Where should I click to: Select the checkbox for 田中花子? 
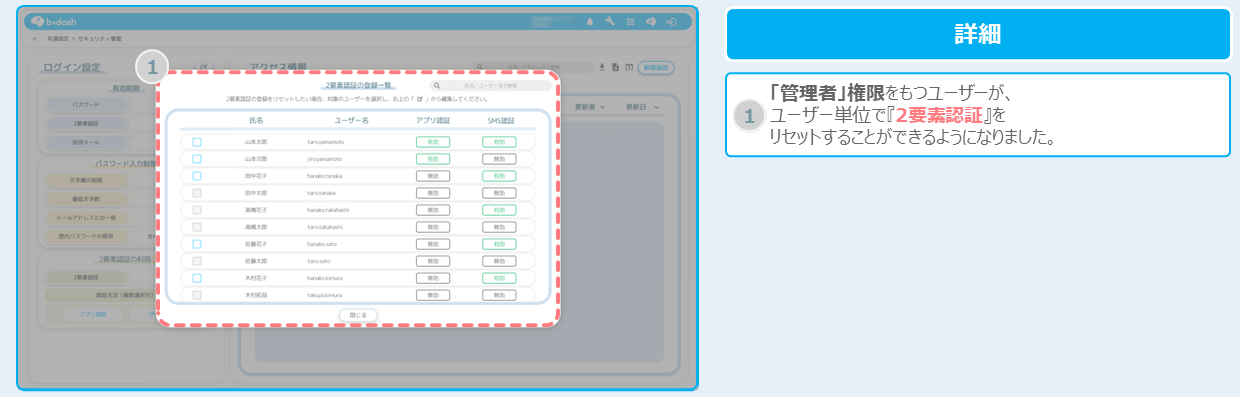(197, 176)
